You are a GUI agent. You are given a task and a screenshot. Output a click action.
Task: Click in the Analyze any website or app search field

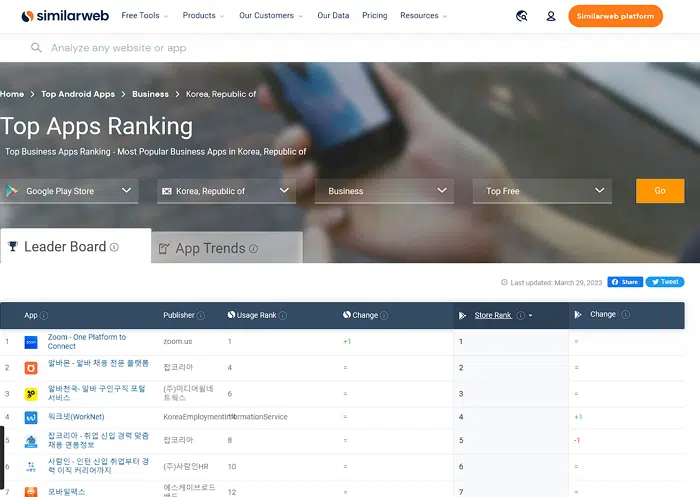tap(350, 48)
